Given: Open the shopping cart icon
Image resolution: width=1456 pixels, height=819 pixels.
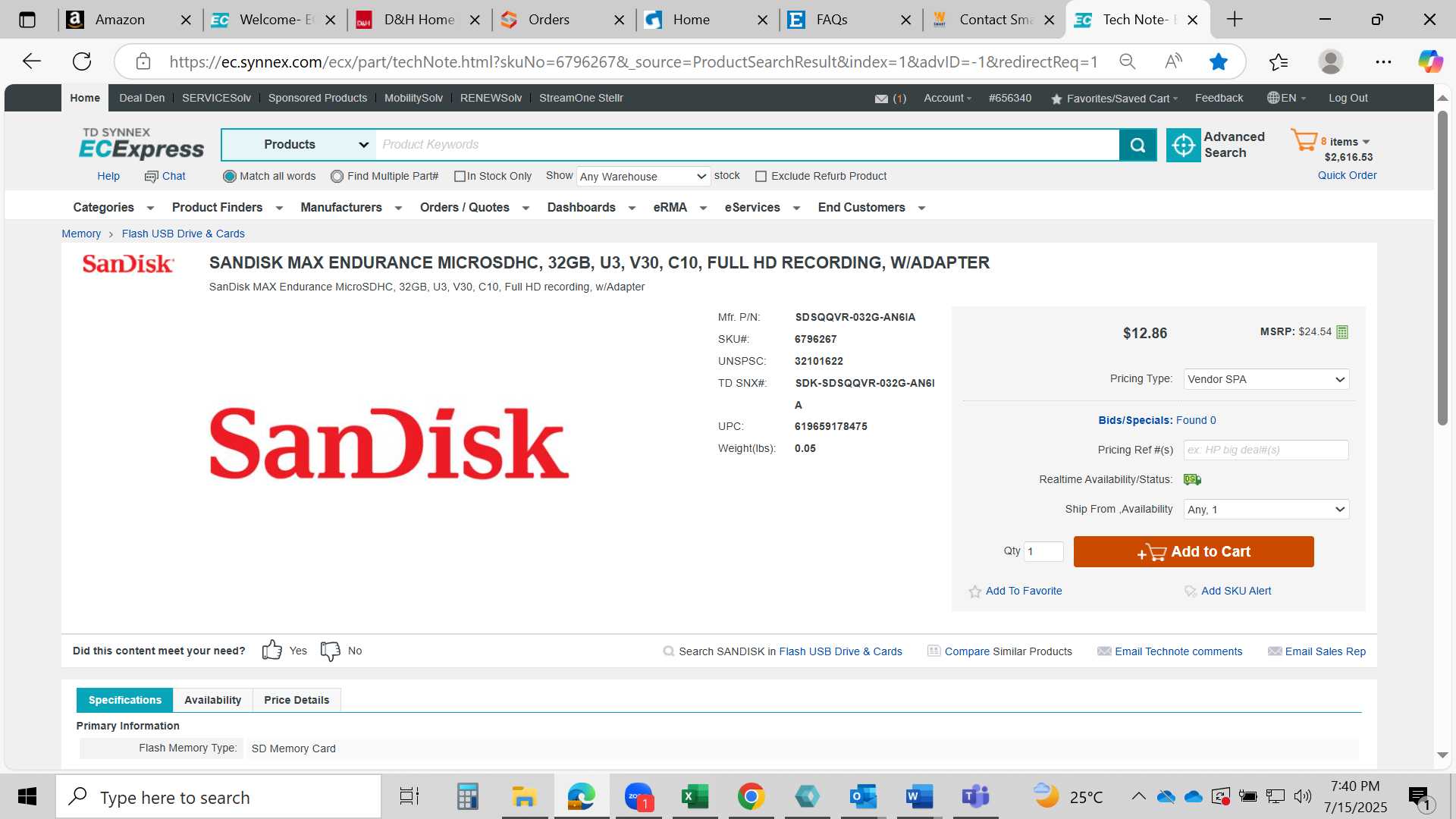Looking at the screenshot, I should pyautogui.click(x=1304, y=140).
